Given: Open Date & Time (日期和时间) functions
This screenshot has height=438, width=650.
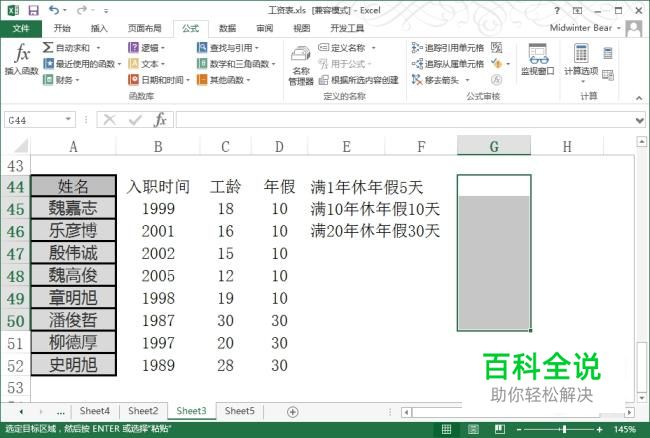Looking at the screenshot, I should click(x=159, y=80).
